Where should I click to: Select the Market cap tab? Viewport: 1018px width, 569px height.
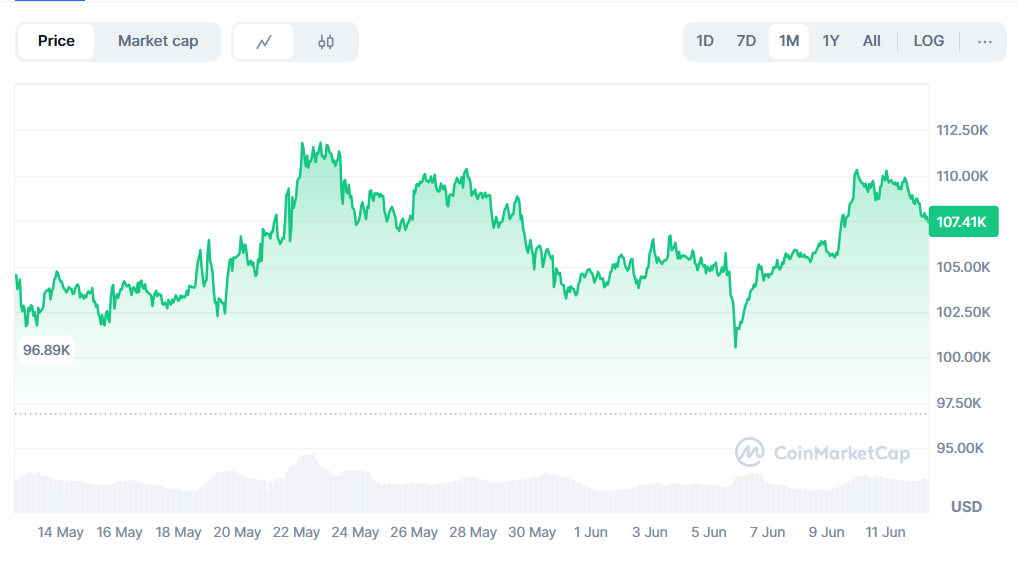pyautogui.click(x=158, y=42)
